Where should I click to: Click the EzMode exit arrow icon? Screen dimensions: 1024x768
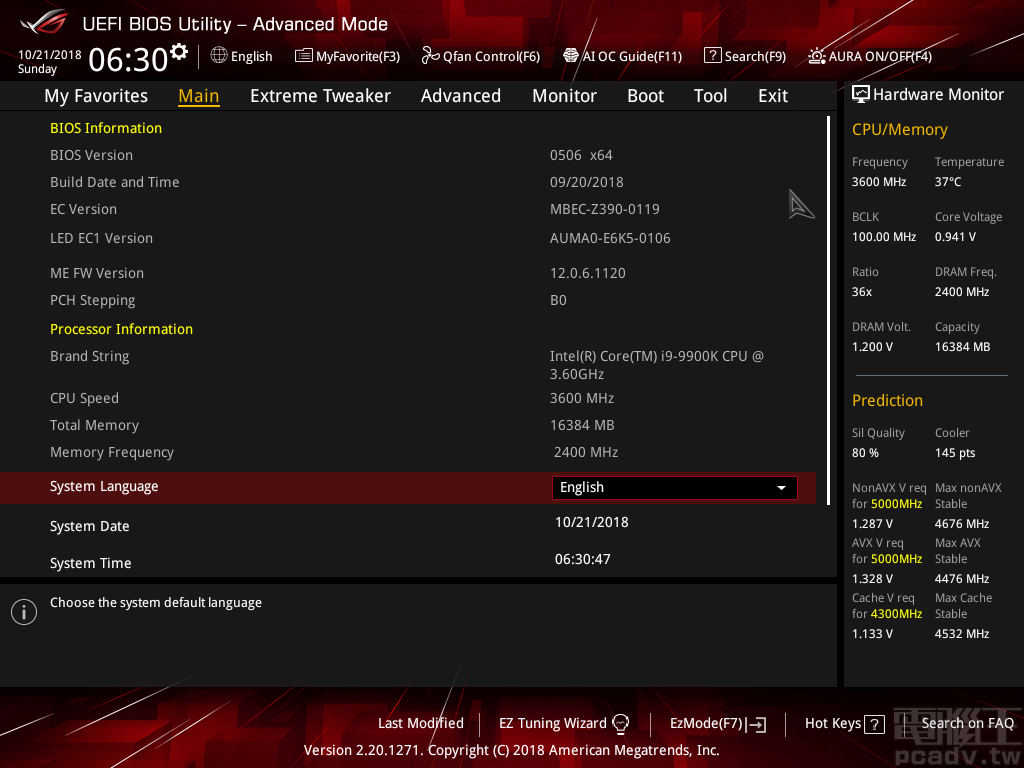(x=757, y=724)
